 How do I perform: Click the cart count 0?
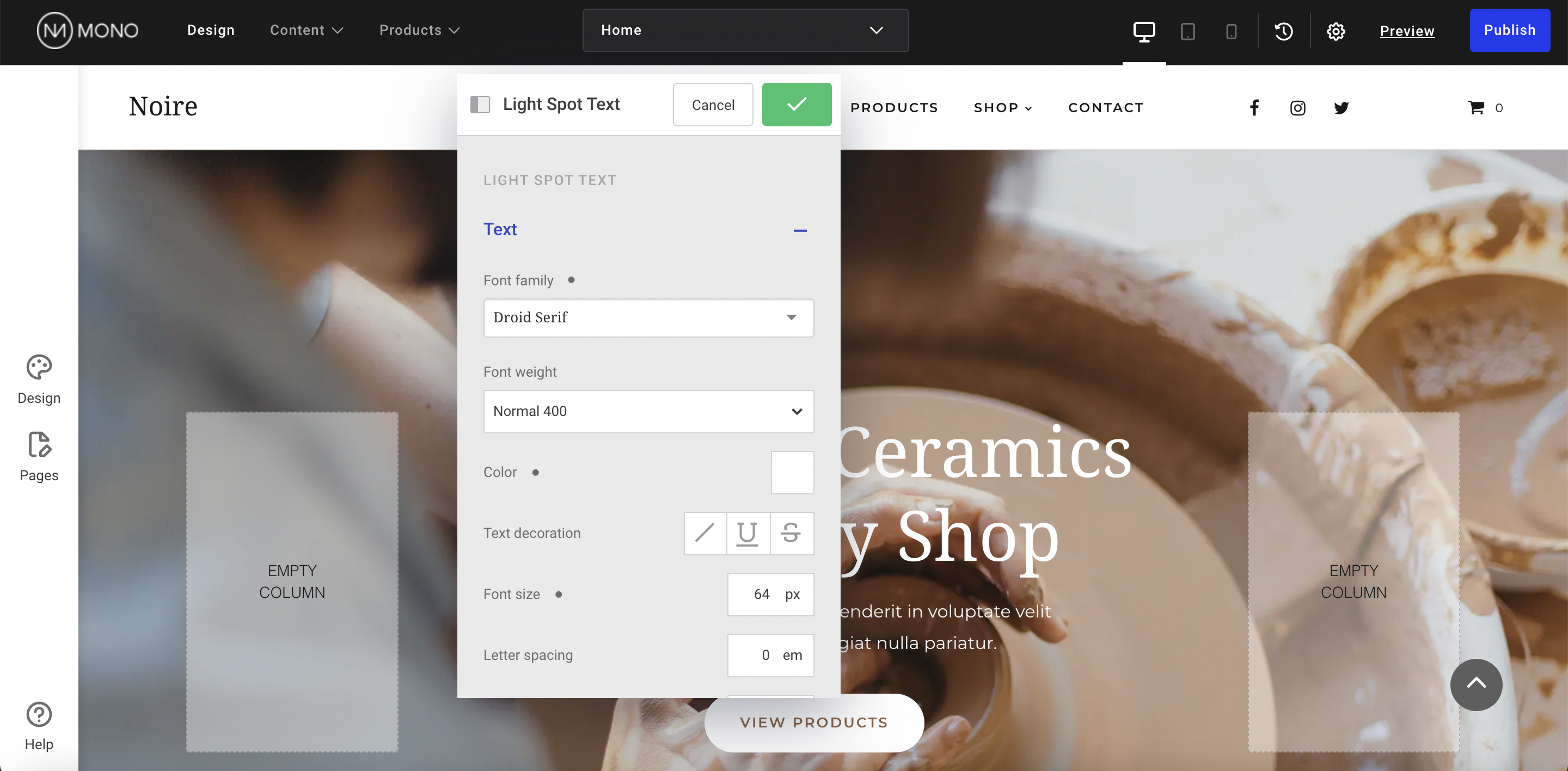click(x=1499, y=108)
